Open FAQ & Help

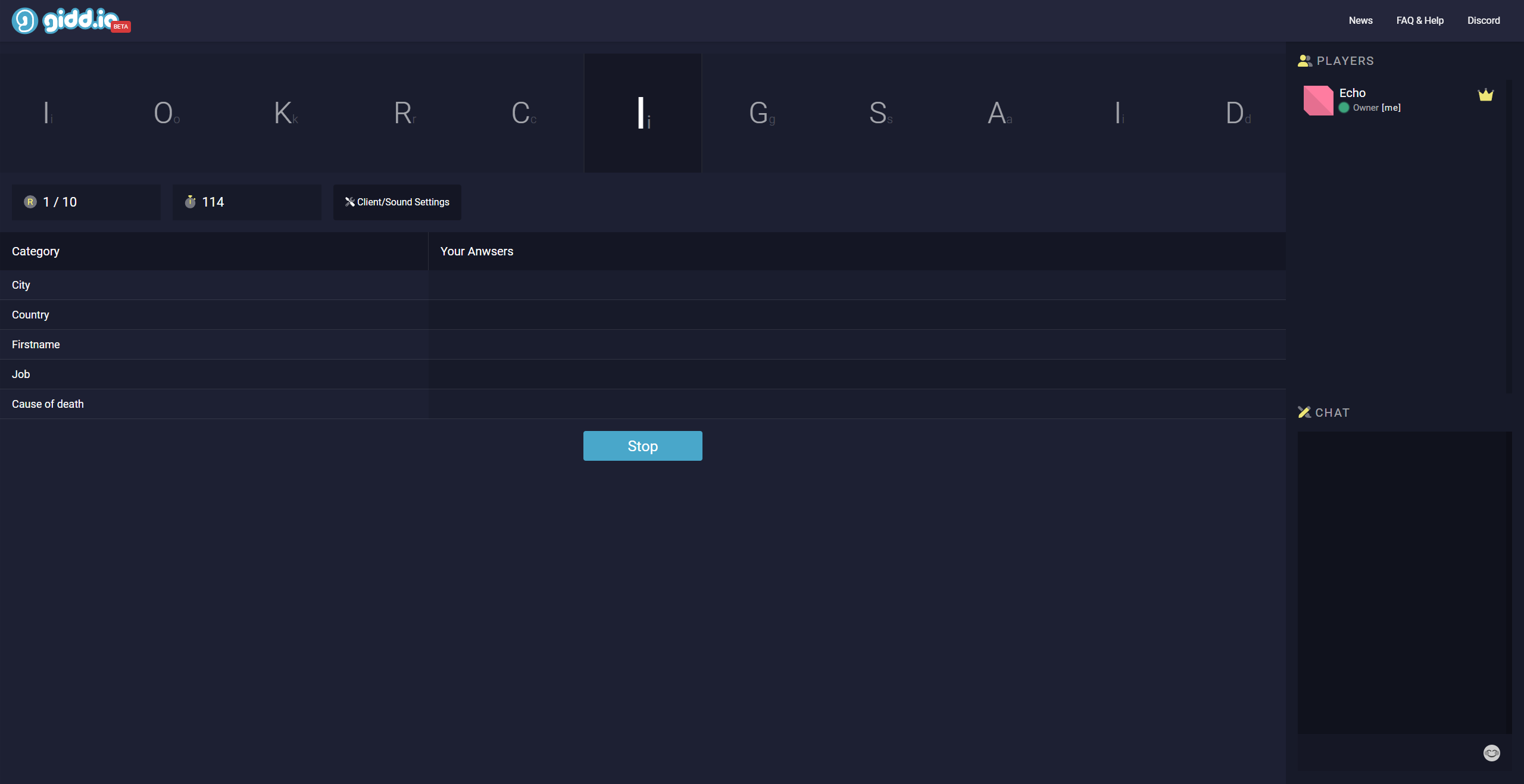point(1420,20)
